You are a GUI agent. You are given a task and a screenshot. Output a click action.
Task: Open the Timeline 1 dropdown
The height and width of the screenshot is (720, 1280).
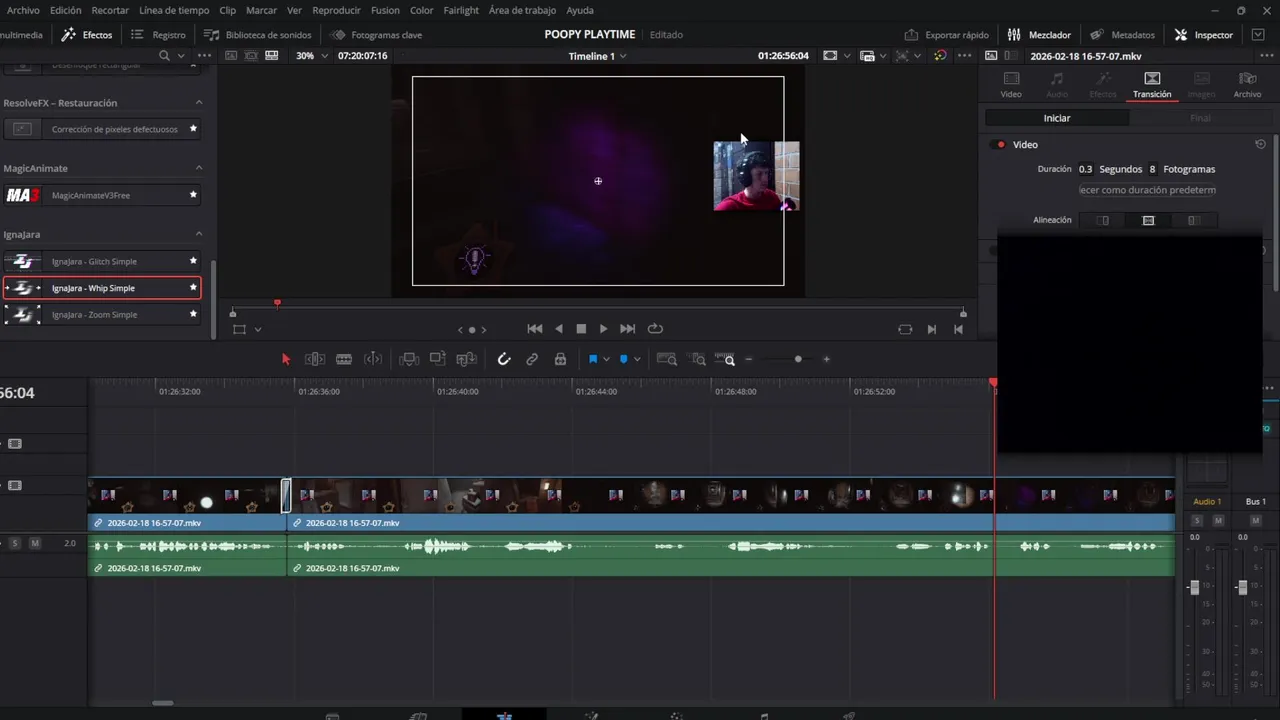[x=598, y=56]
